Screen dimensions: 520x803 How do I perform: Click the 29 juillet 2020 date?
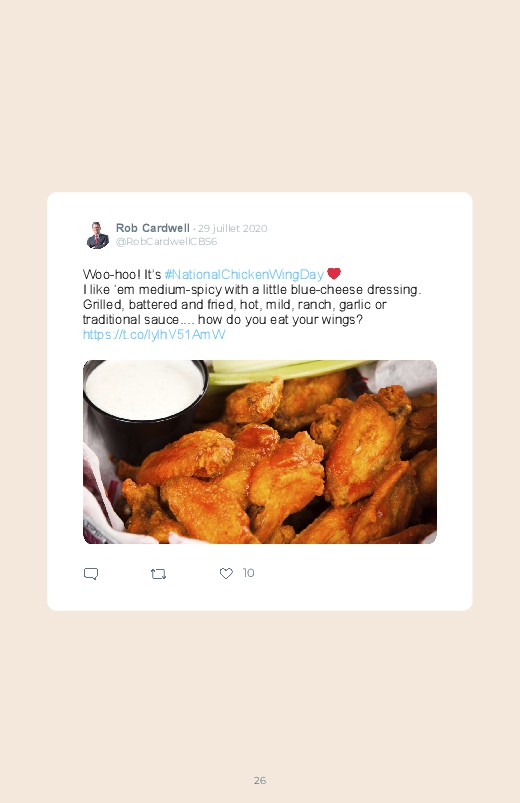233,228
